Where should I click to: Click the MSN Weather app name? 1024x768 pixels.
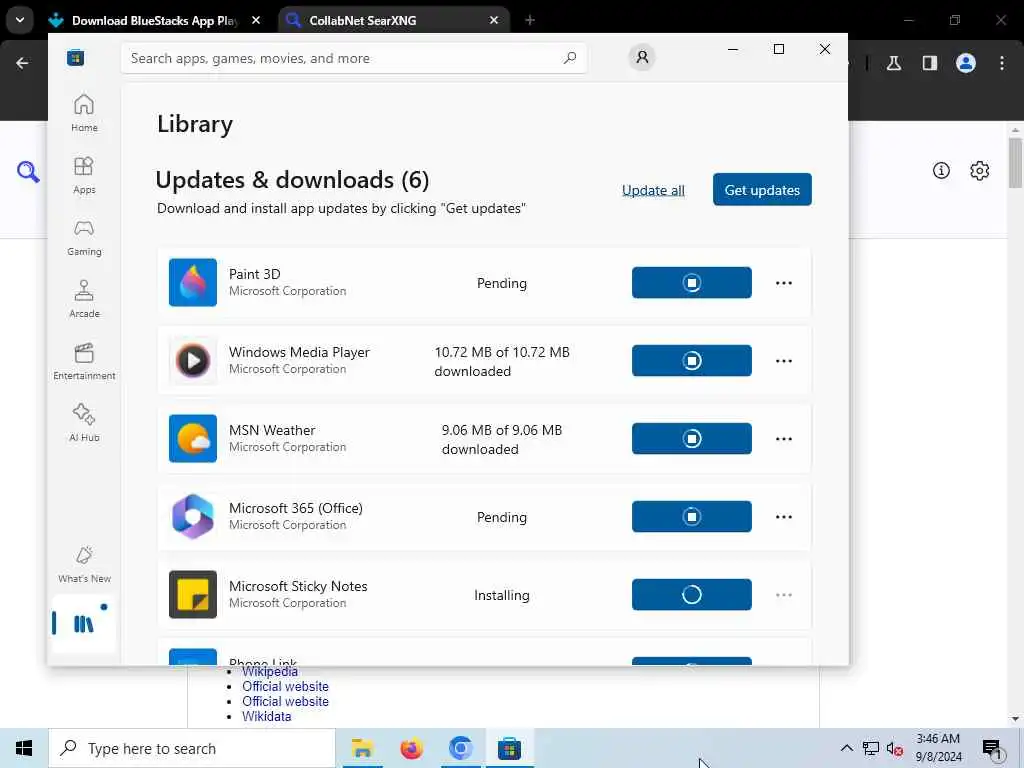coord(272,430)
